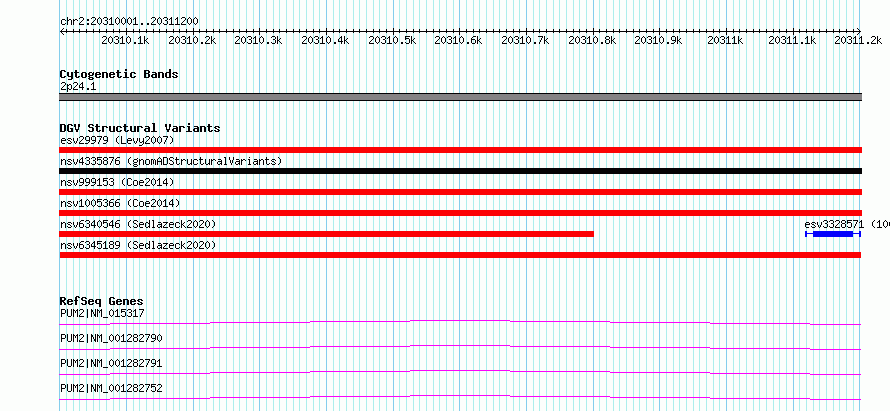This screenshot has height=411, width=890.
Task: Select the blue esv3328571 variant glyph
Action: 833,234
